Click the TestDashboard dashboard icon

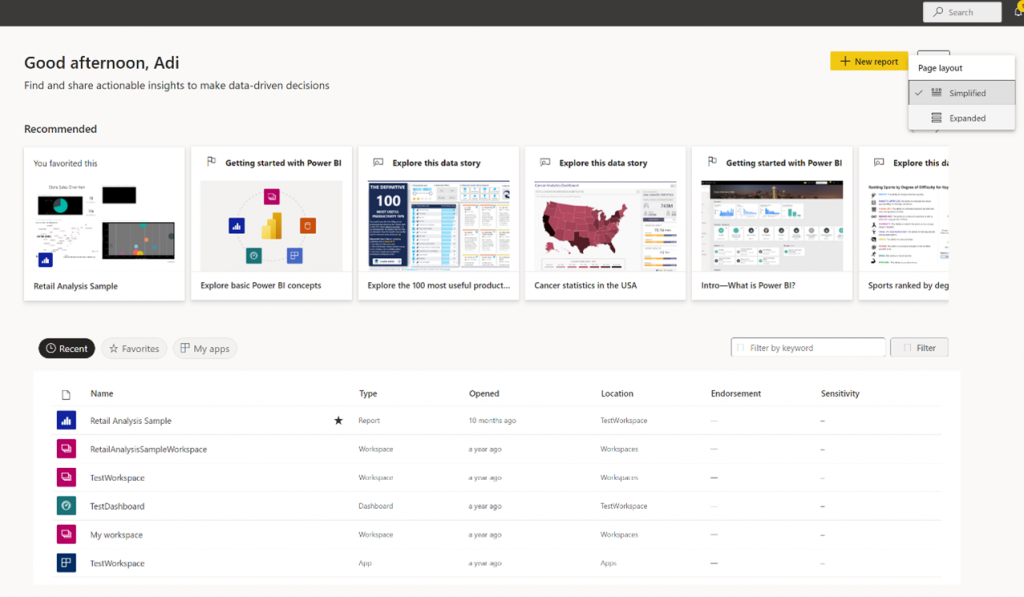click(67, 506)
